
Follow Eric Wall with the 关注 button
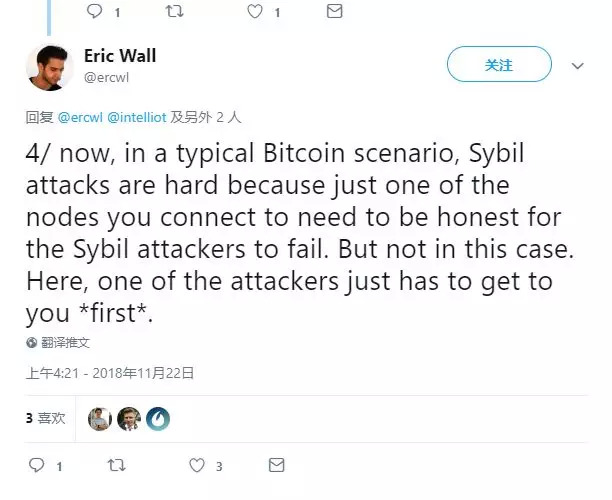pos(498,65)
